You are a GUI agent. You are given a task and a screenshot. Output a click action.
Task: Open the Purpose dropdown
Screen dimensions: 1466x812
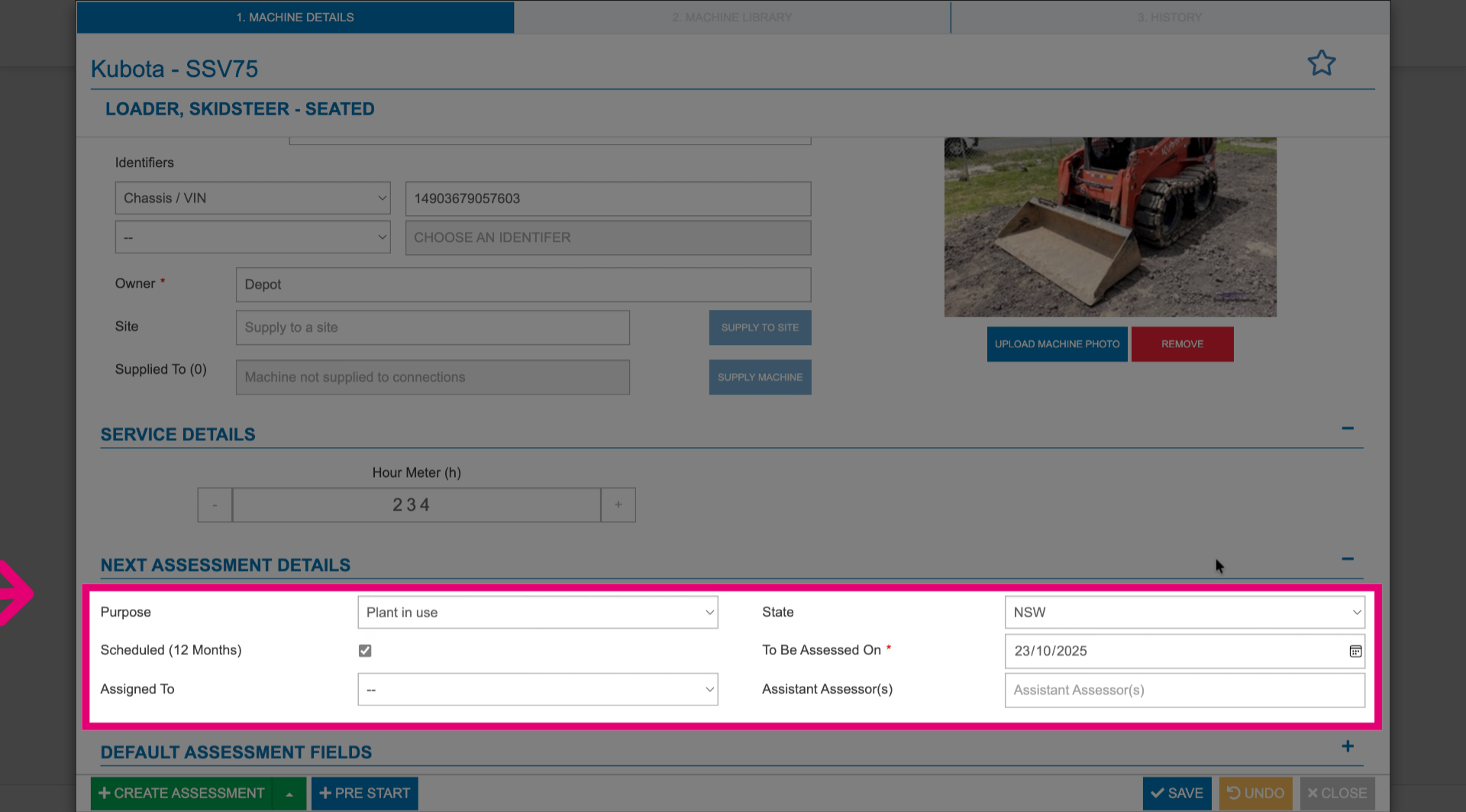click(538, 613)
